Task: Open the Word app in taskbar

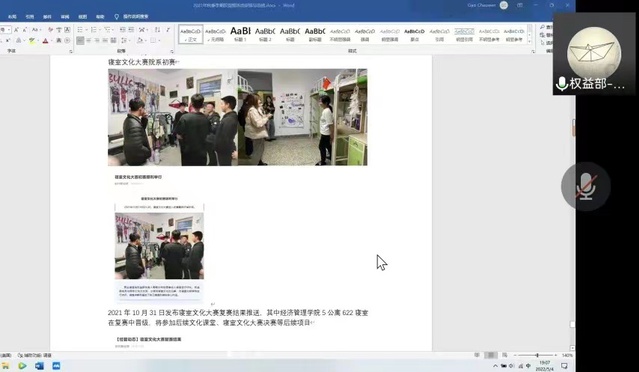Action: pyautogui.click(x=39, y=366)
